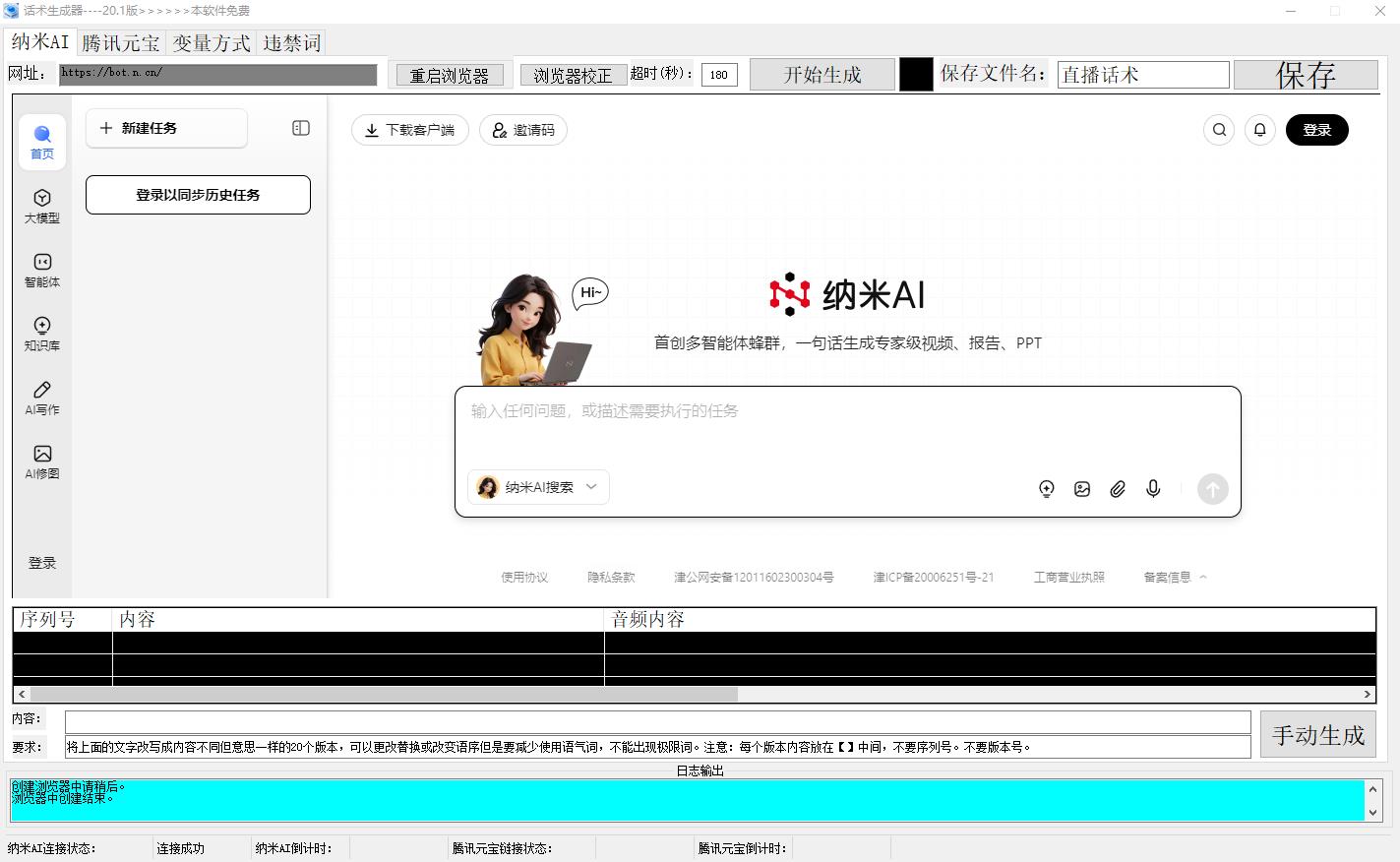Image resolution: width=1400 pixels, height=862 pixels.
Task: Open the AI修图 image icon
Action: 42,462
